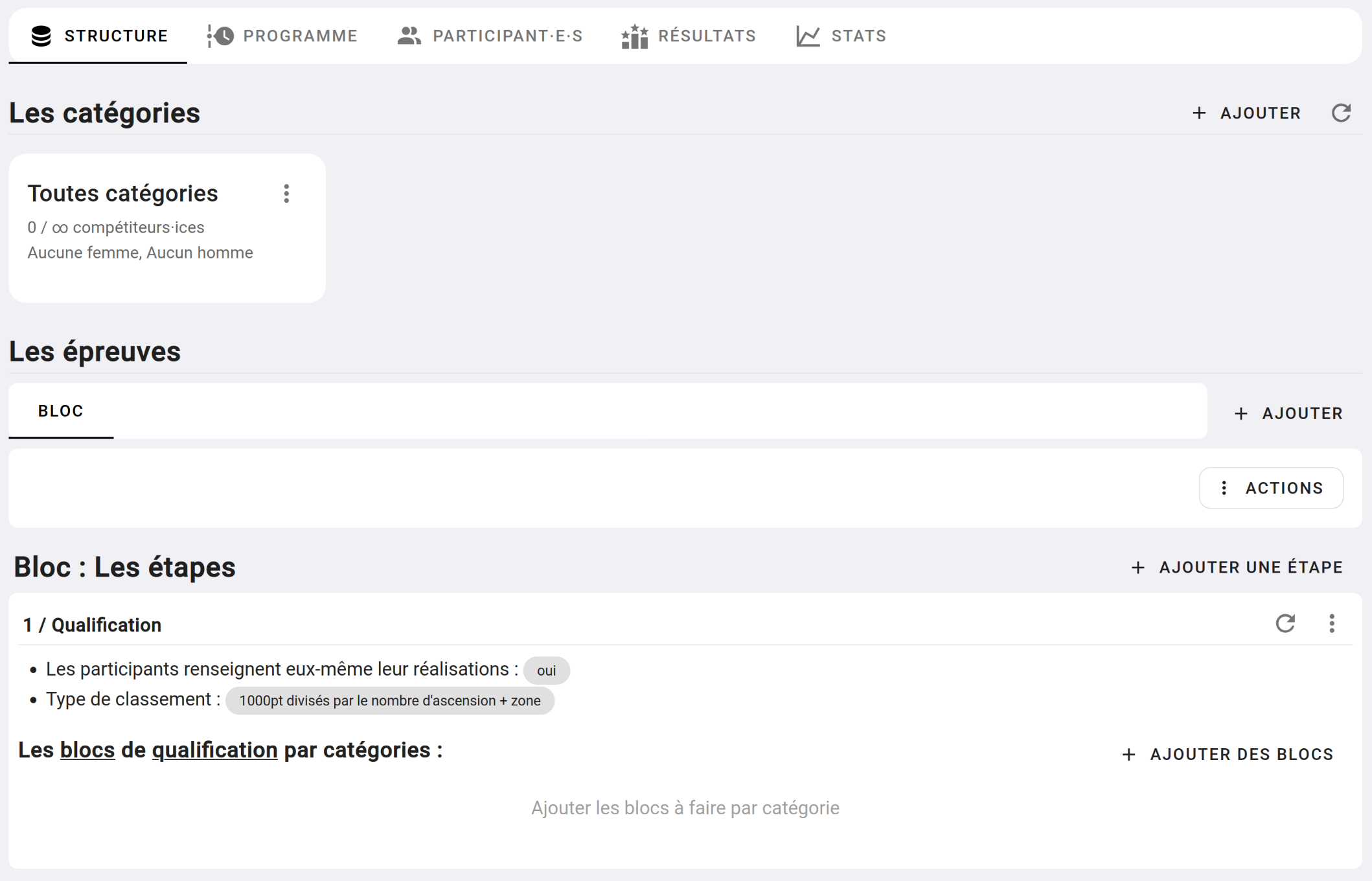
Task: Click the Résultats podium stars icon
Action: (634, 36)
